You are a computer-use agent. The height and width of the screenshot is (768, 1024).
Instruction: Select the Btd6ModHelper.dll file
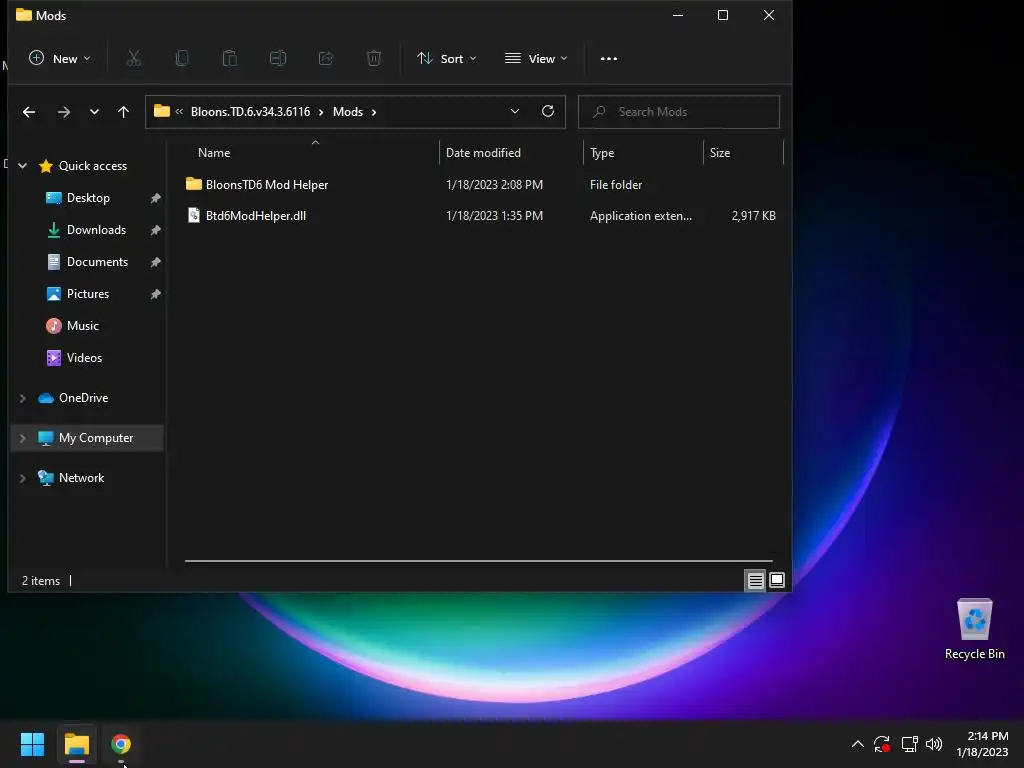(255, 216)
